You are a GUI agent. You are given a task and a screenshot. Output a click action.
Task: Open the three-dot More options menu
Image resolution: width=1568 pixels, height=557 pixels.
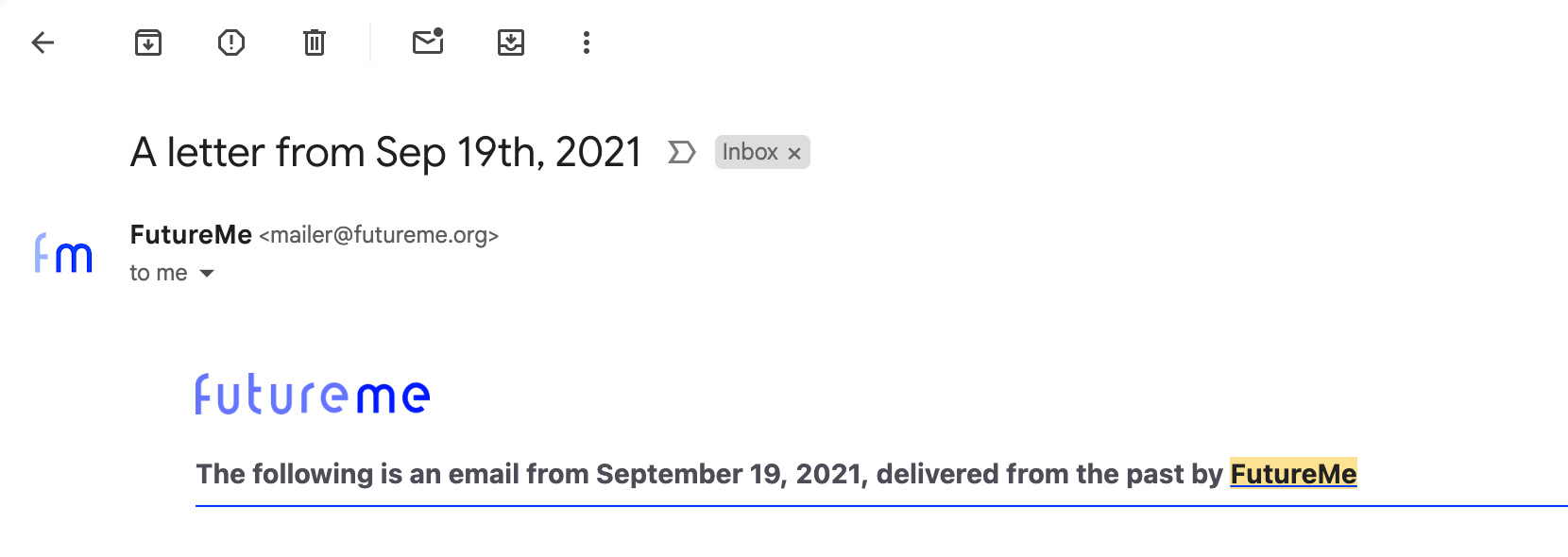(587, 42)
